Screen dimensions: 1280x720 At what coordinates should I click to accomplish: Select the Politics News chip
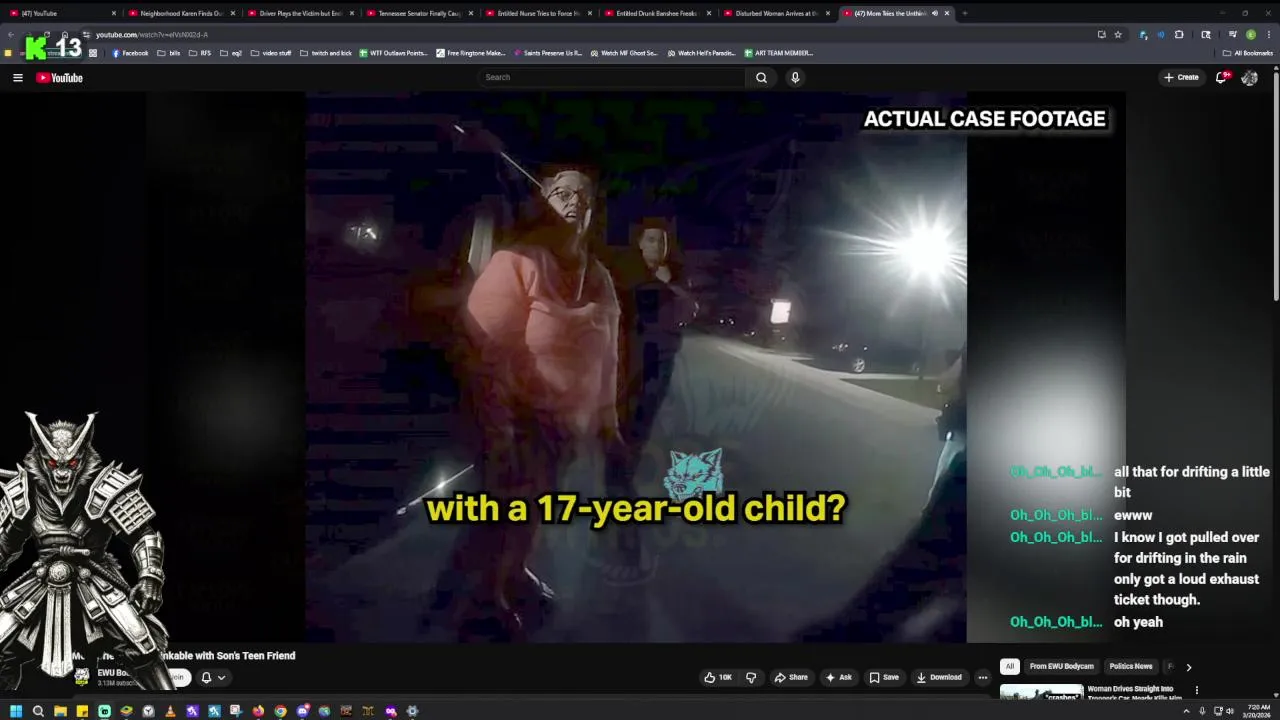[1130, 666]
